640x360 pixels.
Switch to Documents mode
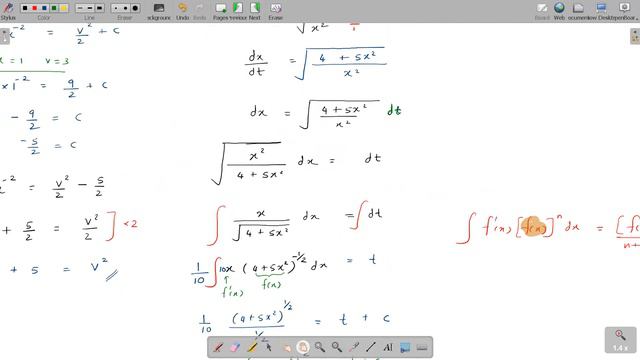point(578,11)
